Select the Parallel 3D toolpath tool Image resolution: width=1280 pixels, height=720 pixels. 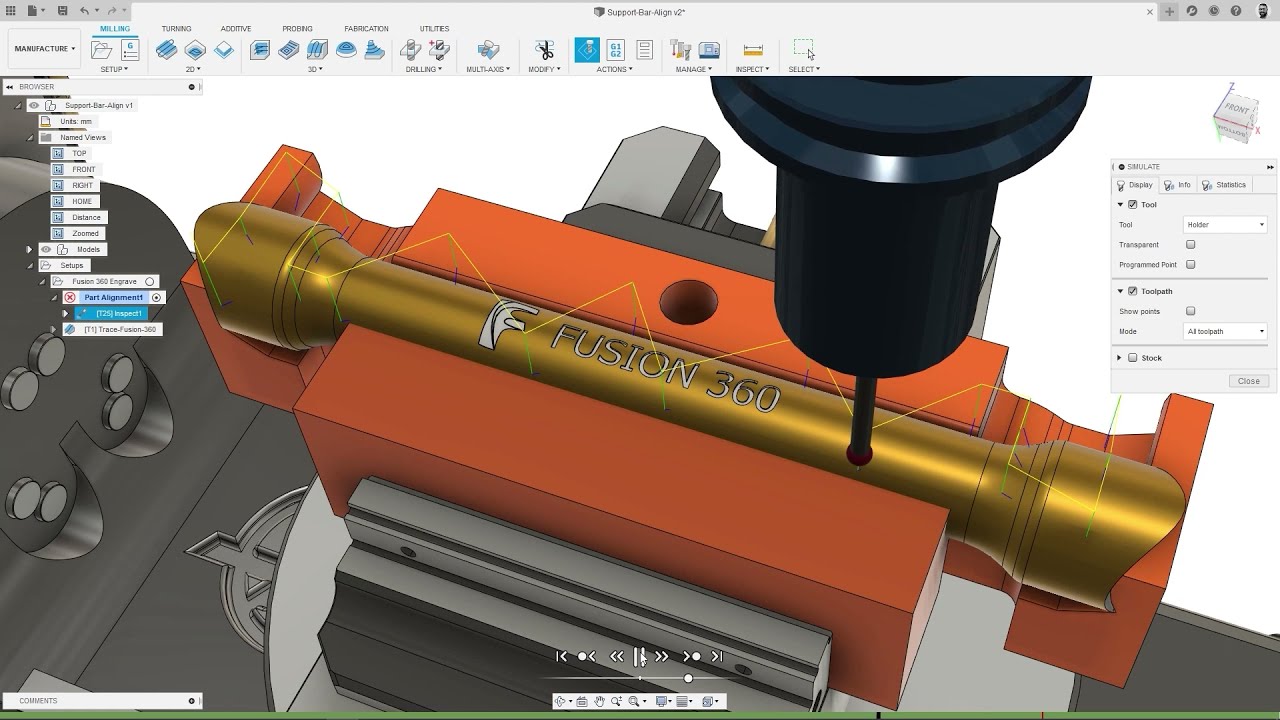pyautogui.click(x=318, y=50)
